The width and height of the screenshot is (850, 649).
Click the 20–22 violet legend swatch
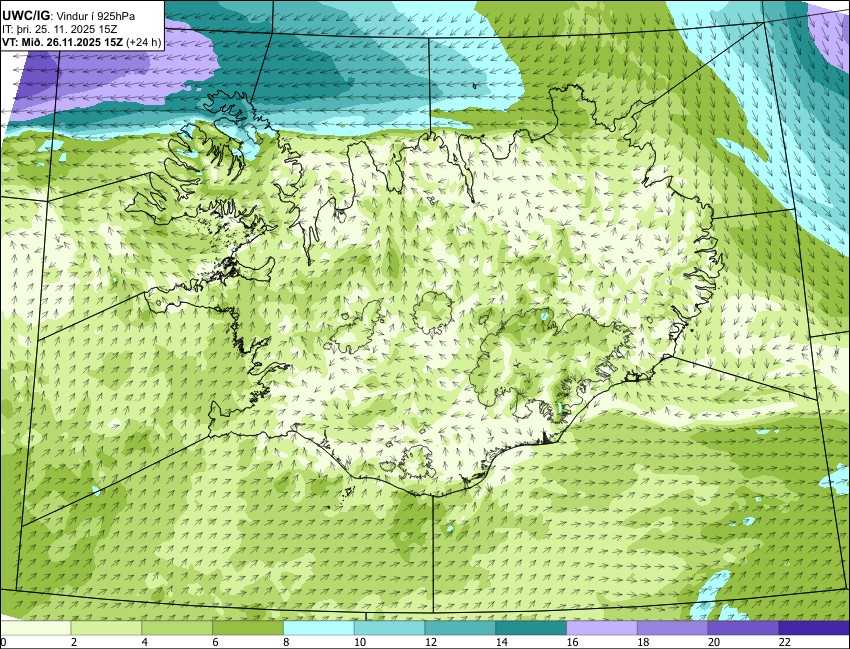744,628
